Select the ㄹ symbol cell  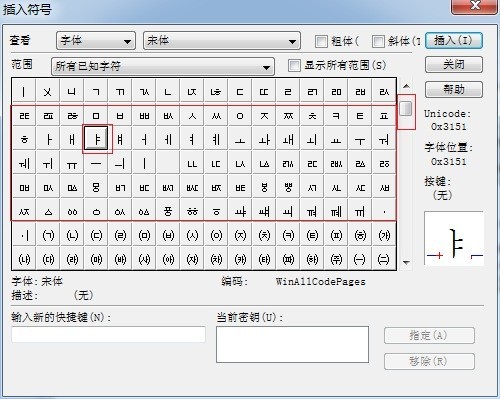coord(288,92)
